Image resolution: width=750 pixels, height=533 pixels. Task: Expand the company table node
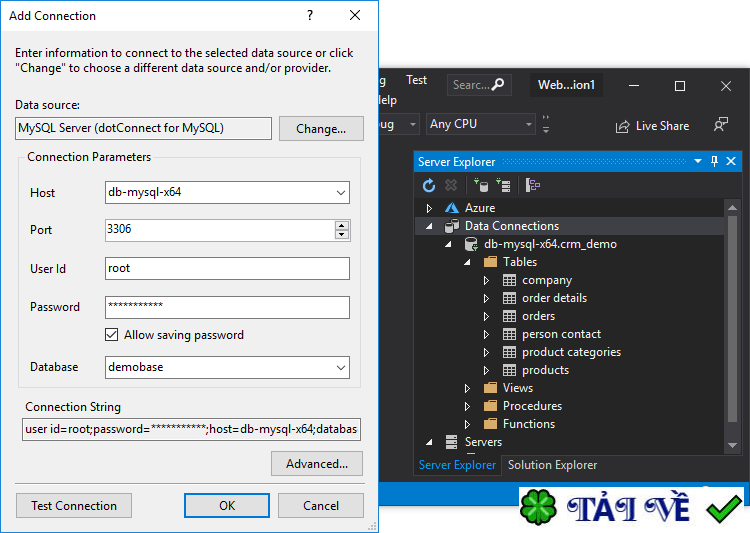(486, 280)
